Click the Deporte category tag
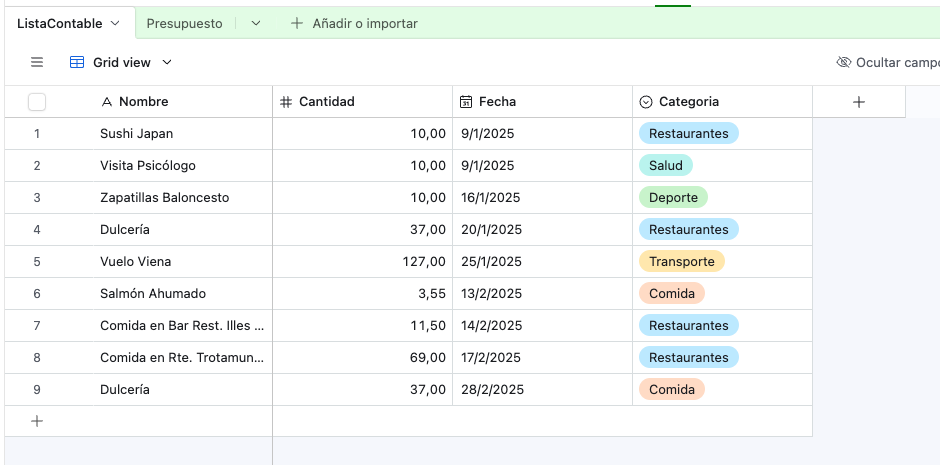Image resolution: width=940 pixels, height=465 pixels. (673, 198)
